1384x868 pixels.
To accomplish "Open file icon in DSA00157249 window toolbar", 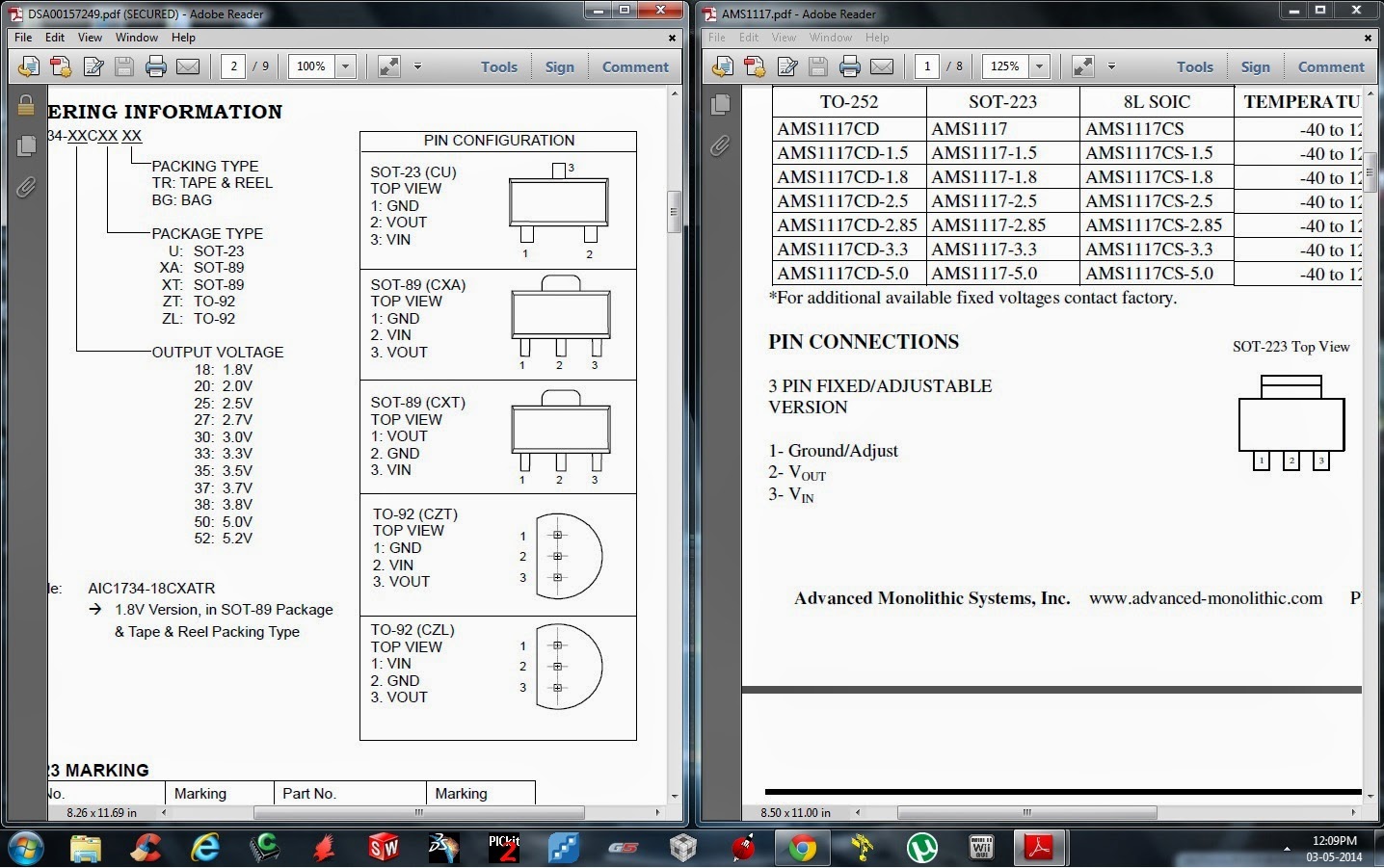I will (29, 66).
